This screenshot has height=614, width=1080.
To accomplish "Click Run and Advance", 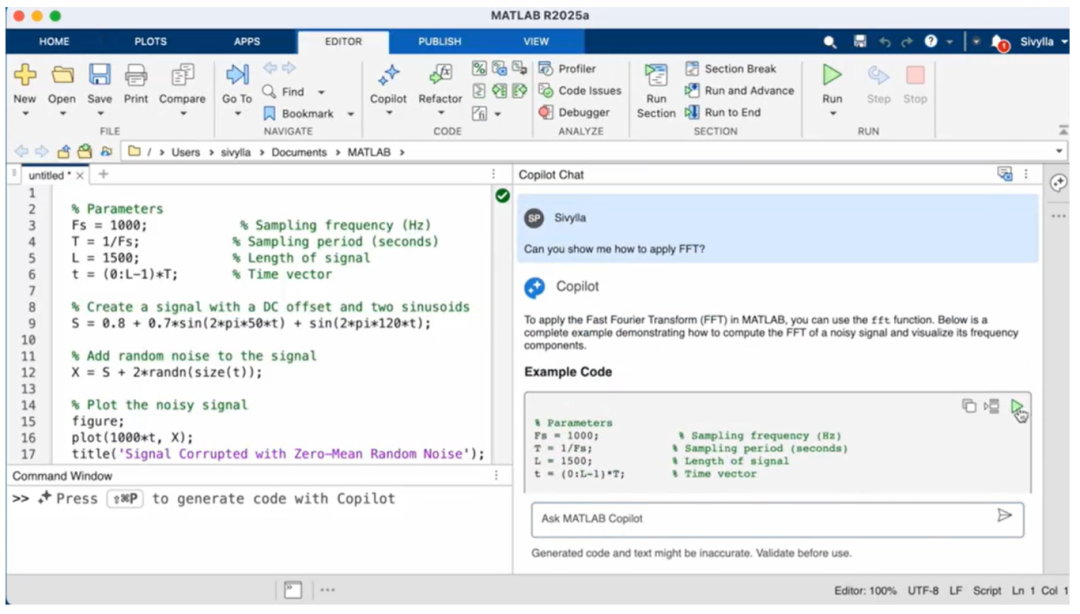I will [740, 90].
